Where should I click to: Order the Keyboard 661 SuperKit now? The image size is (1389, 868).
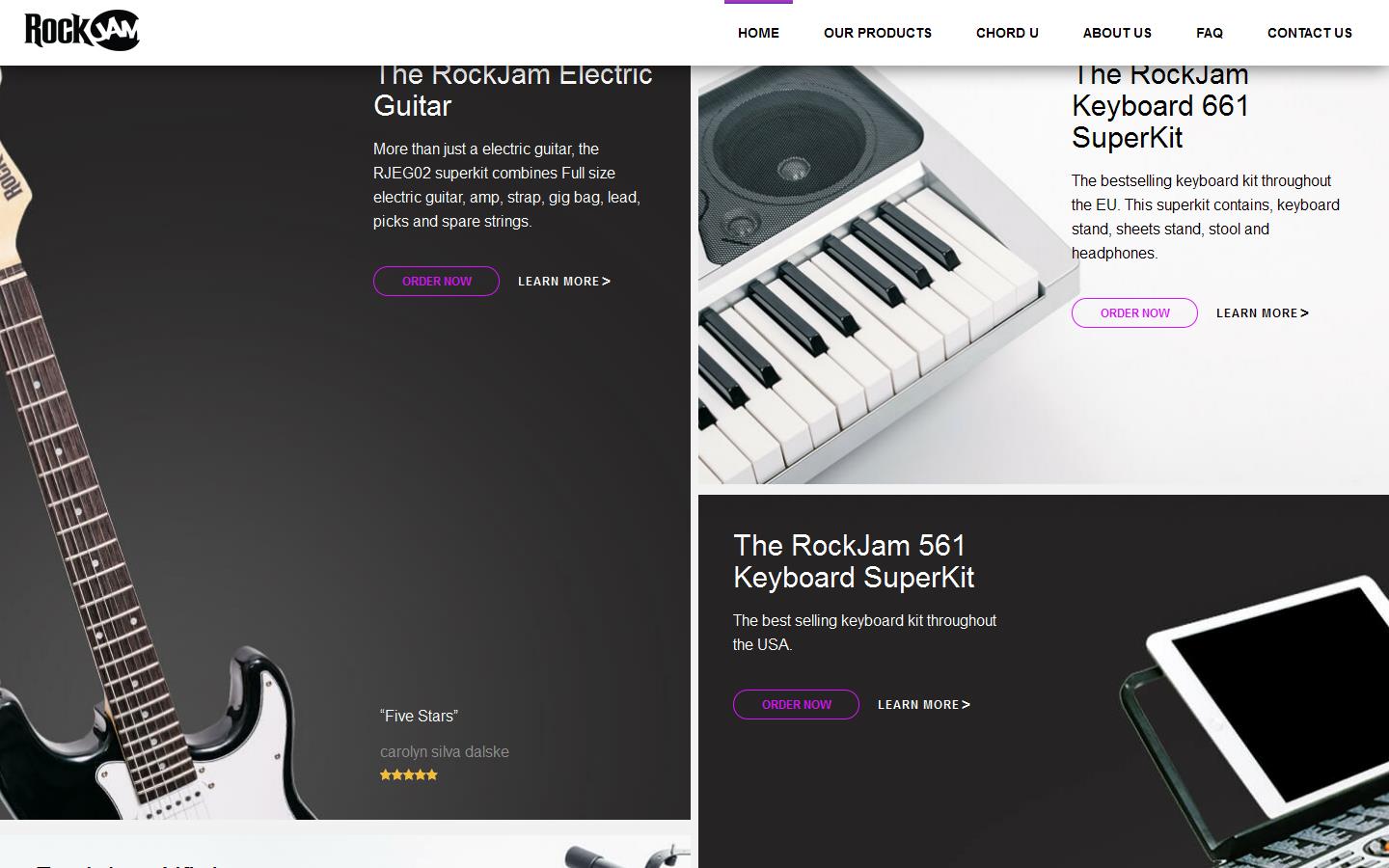tap(1134, 313)
